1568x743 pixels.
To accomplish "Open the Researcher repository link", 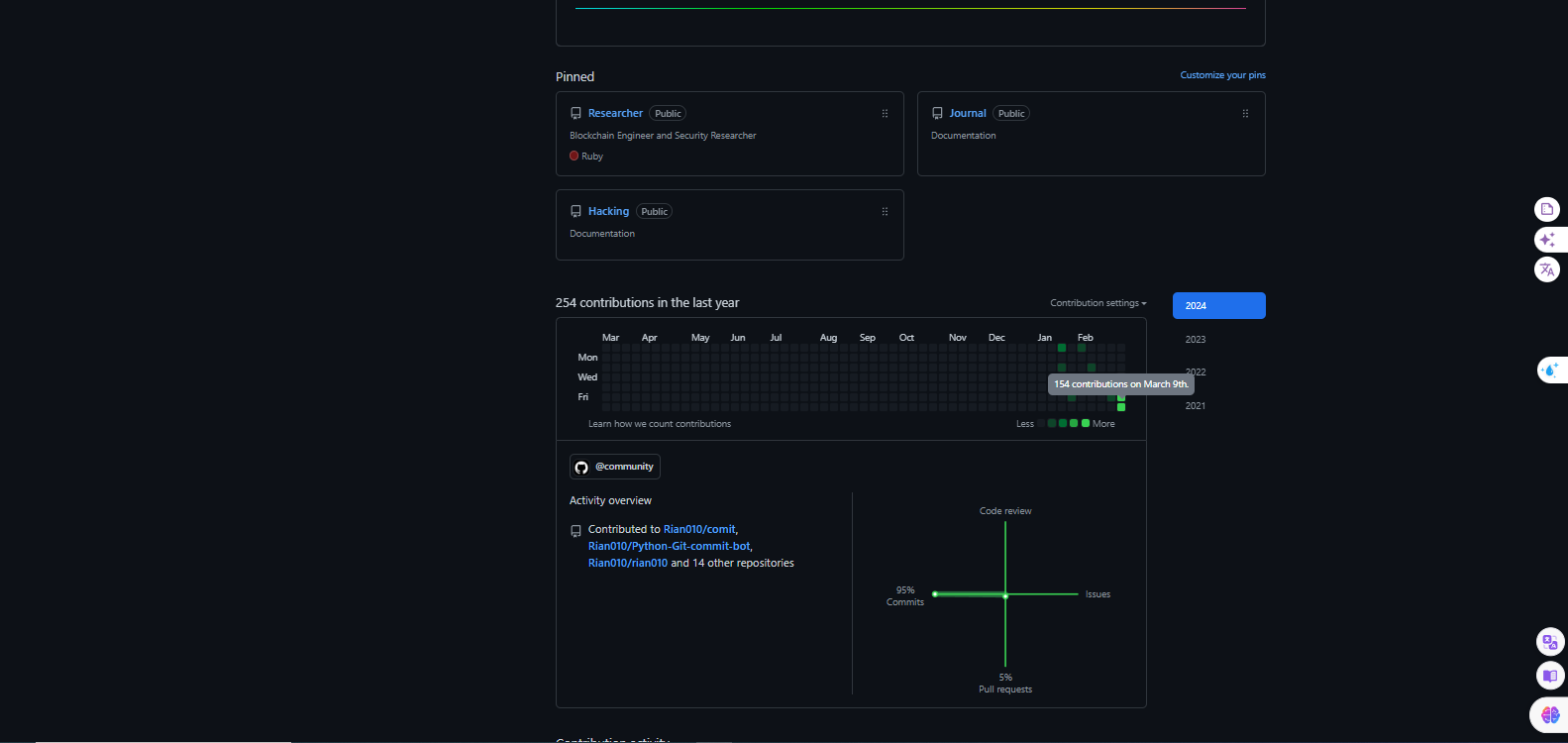I will click(615, 113).
